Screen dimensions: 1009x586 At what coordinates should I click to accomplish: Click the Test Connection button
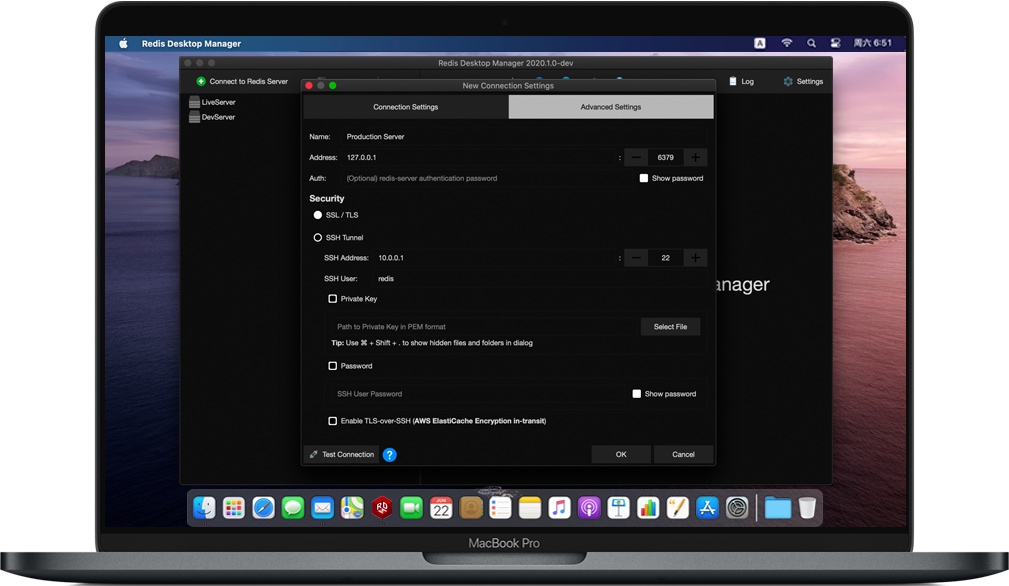(341, 454)
